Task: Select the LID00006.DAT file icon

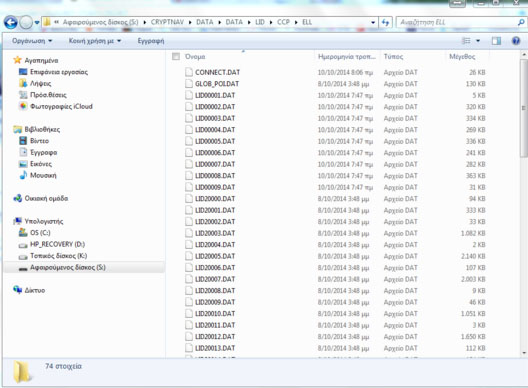Action: (x=189, y=153)
